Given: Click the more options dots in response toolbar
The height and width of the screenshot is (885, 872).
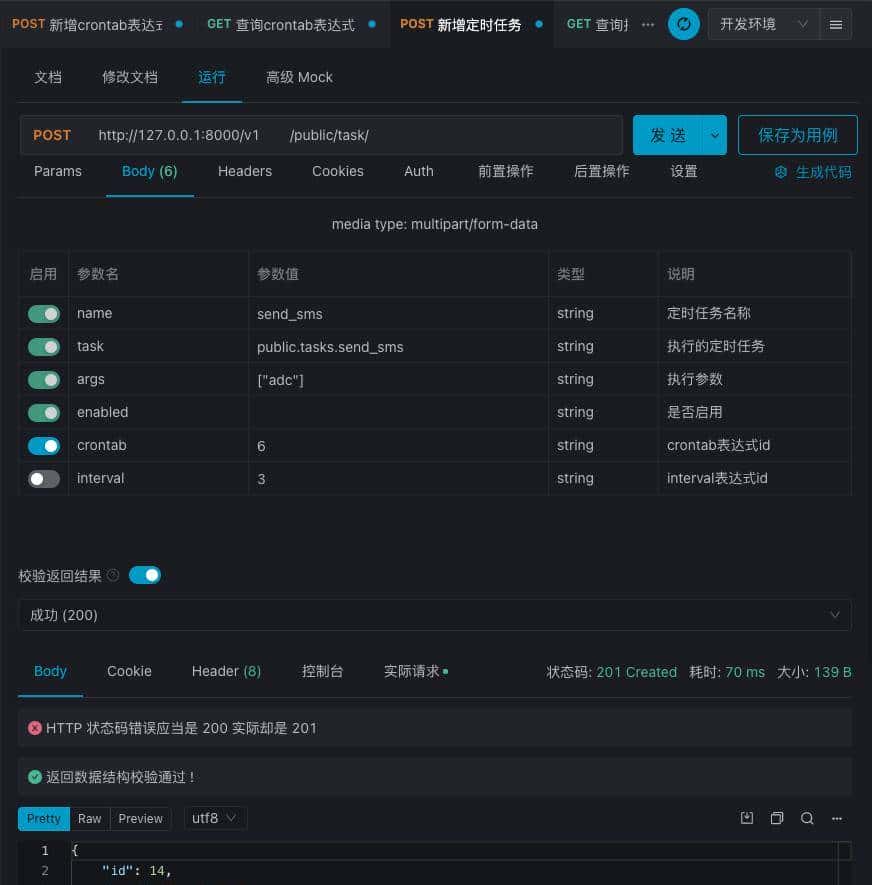Looking at the screenshot, I should 837,818.
